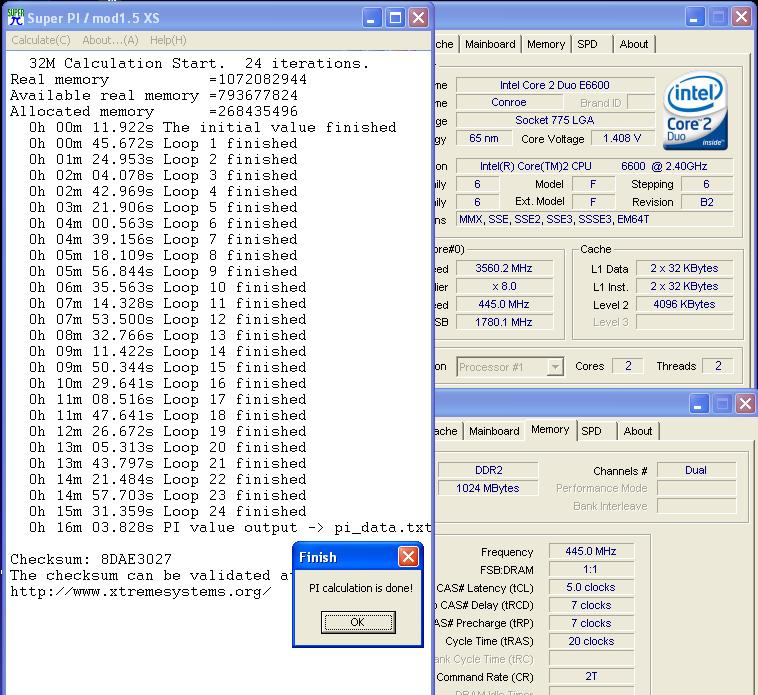Click the processor name field Intel Core 2 Duo E6600

[x=555, y=85]
